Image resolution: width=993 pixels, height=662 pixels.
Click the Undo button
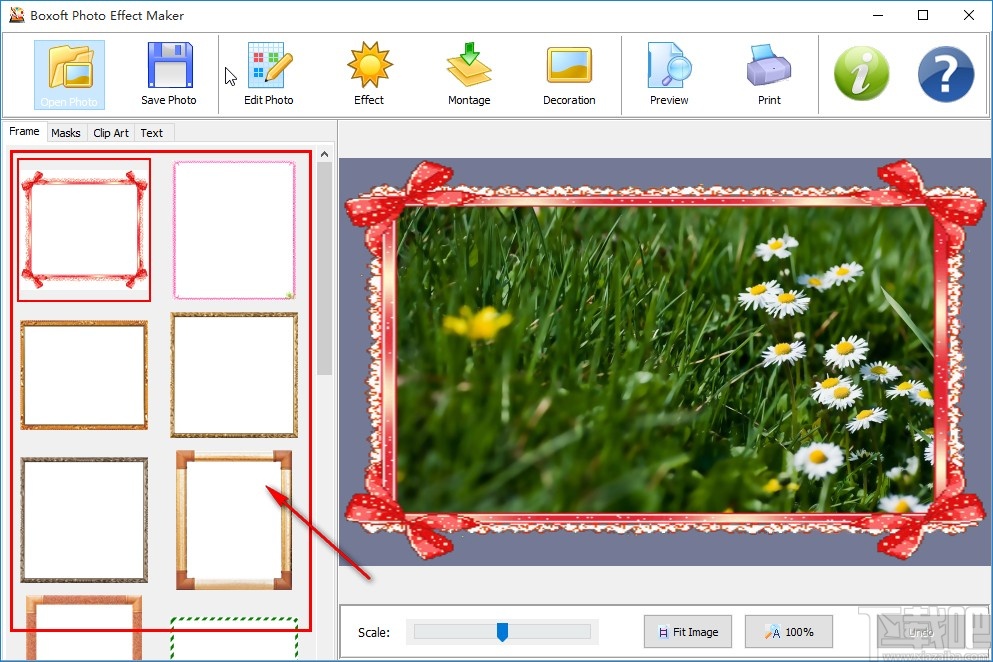click(920, 632)
